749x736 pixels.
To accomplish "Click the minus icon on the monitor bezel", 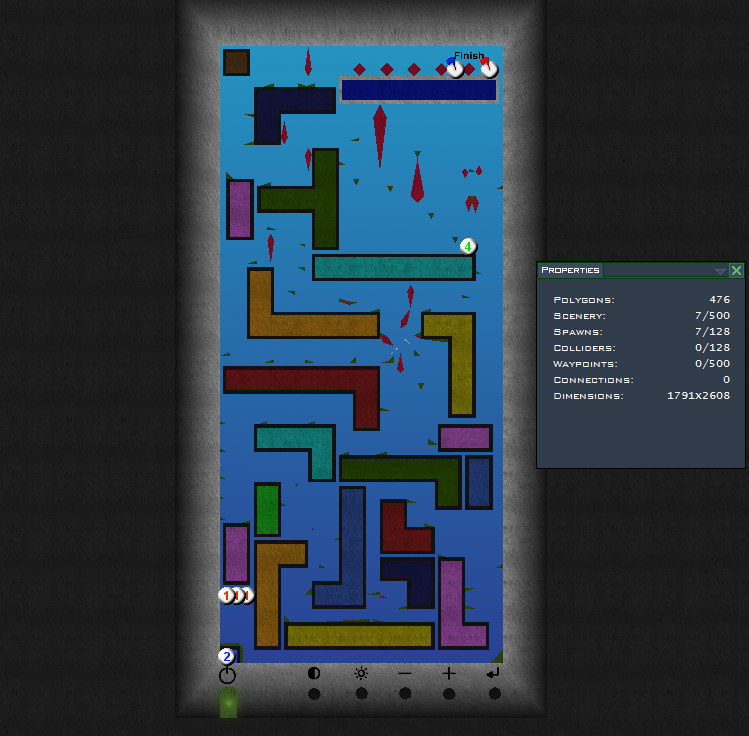I will click(405, 674).
